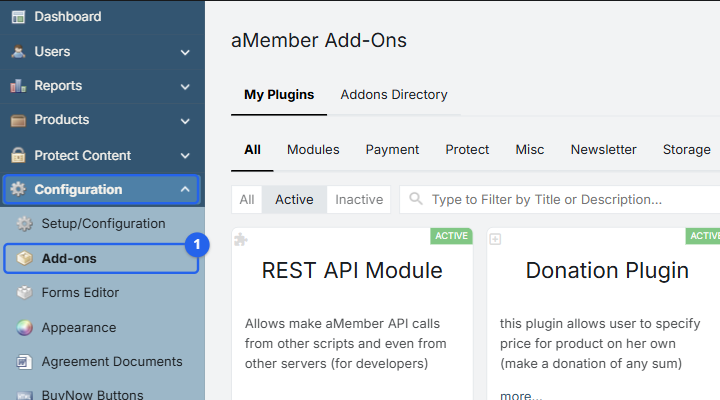Filter plugins to Active only

294,199
